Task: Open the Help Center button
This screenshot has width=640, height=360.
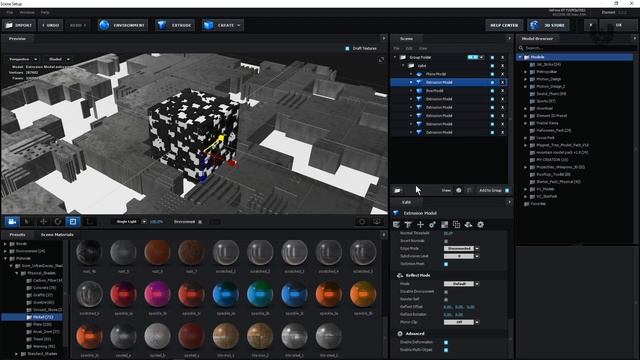Action: tap(504, 25)
